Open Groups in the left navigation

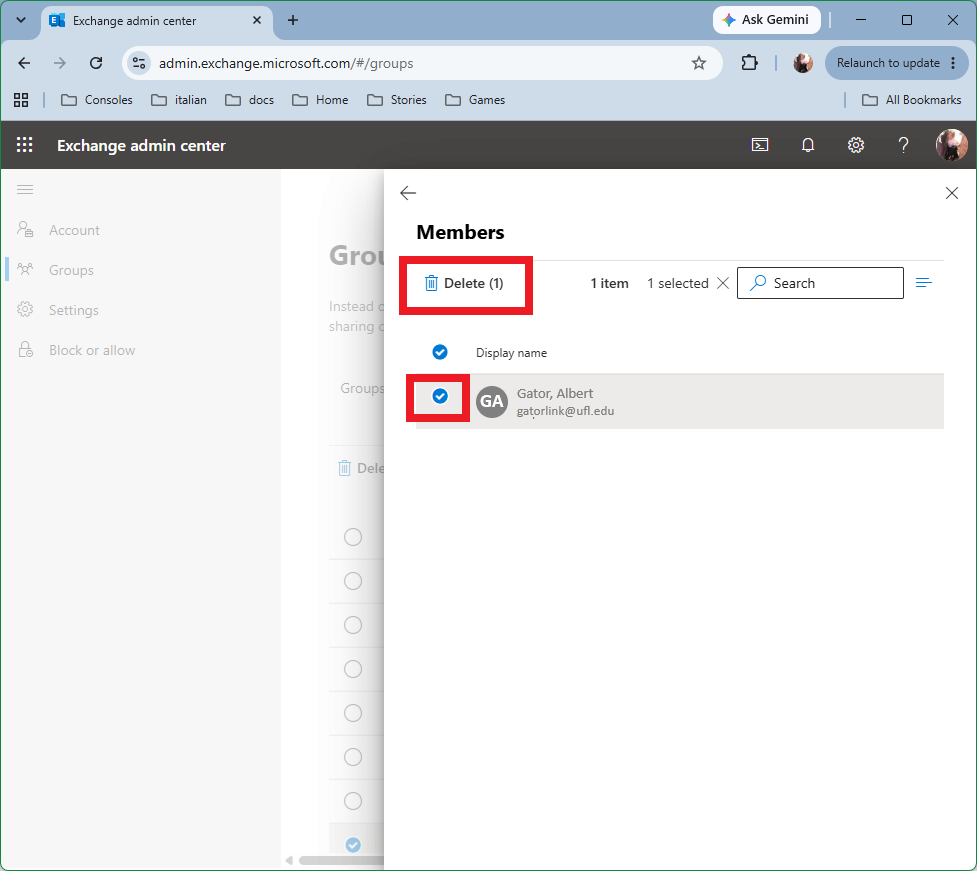click(x=71, y=270)
